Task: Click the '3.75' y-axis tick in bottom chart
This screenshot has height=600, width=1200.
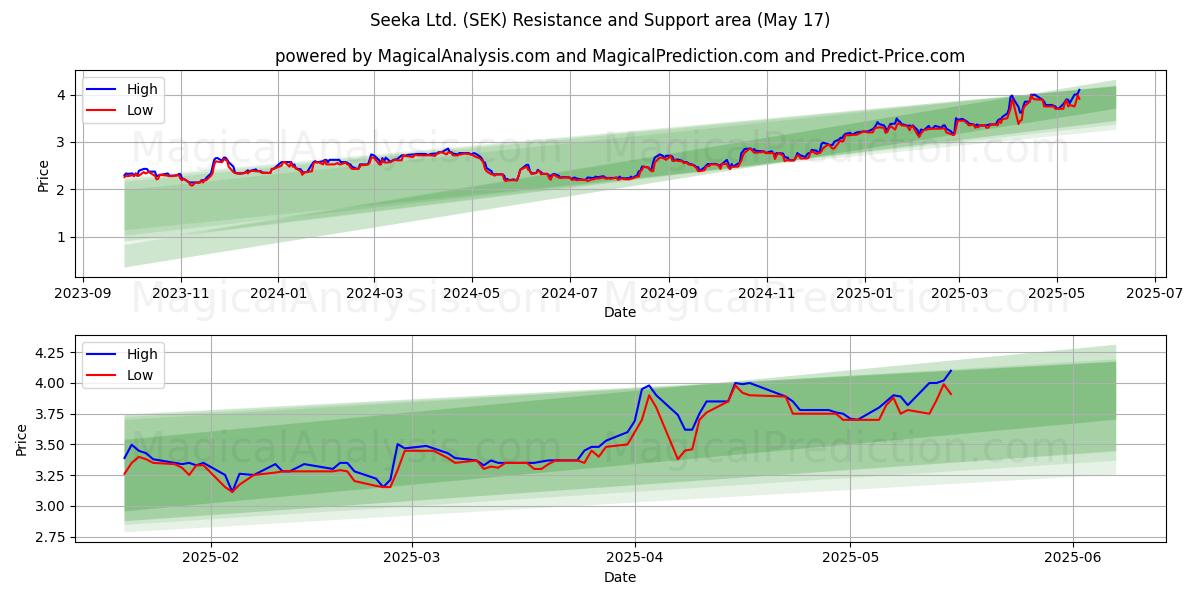Action: pos(50,414)
